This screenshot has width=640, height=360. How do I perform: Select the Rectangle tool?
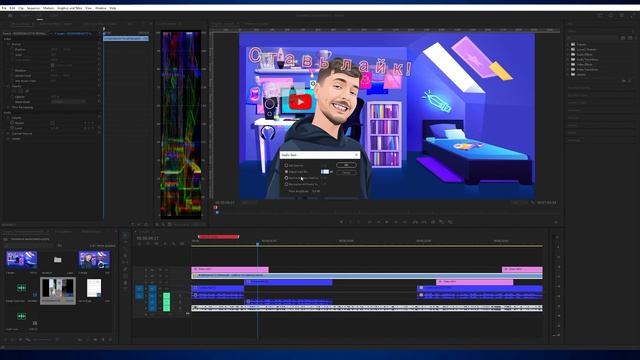point(125,276)
